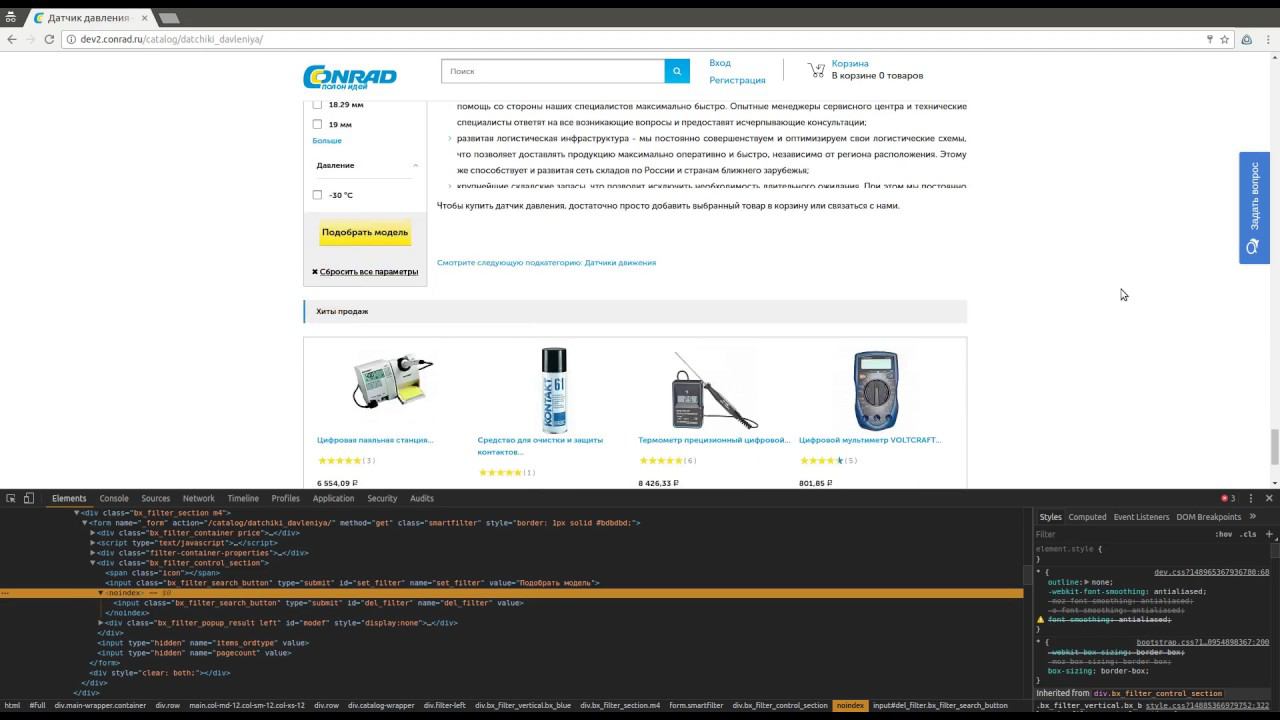Click the Больше link in filter

pyautogui.click(x=327, y=141)
